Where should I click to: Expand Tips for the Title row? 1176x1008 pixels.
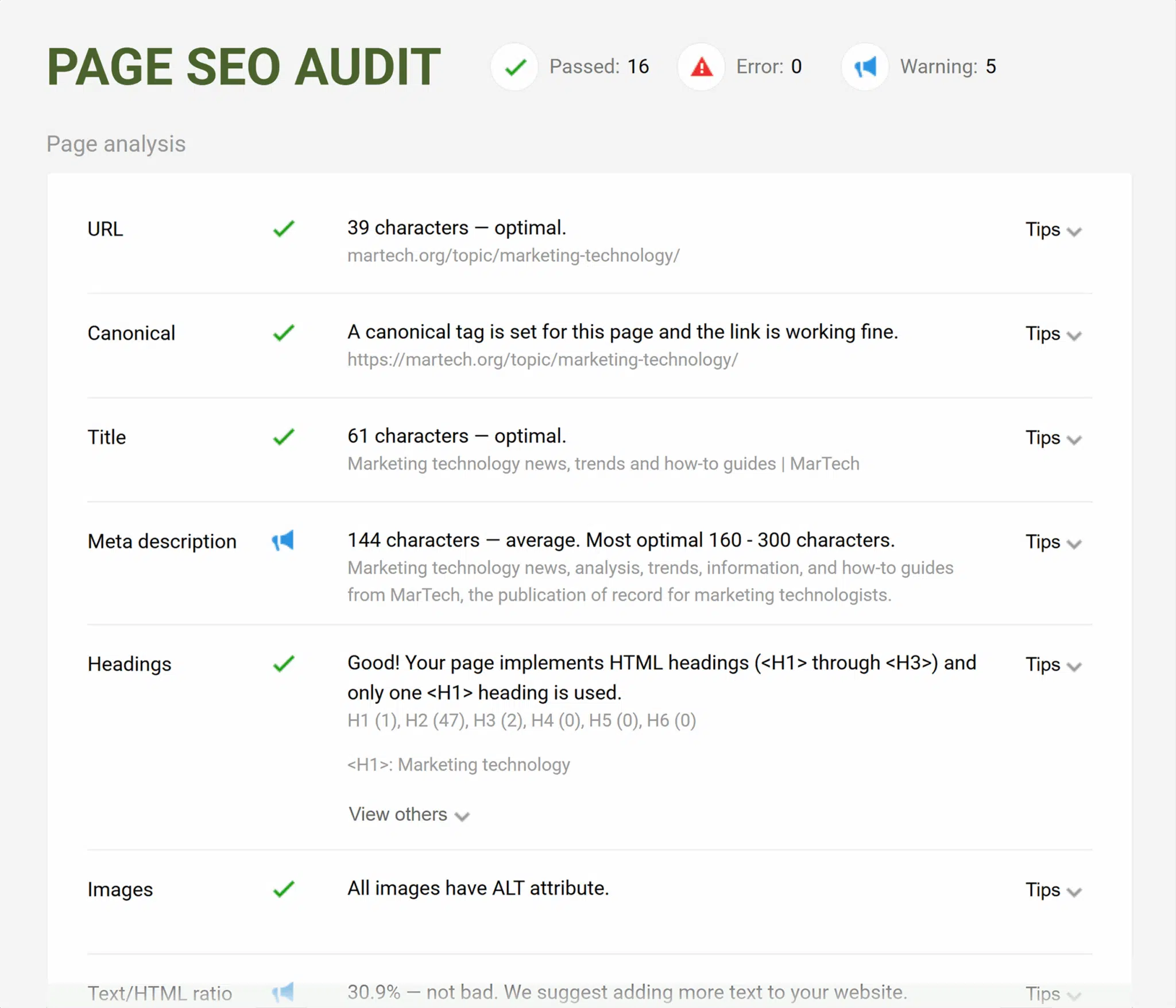pos(1054,438)
